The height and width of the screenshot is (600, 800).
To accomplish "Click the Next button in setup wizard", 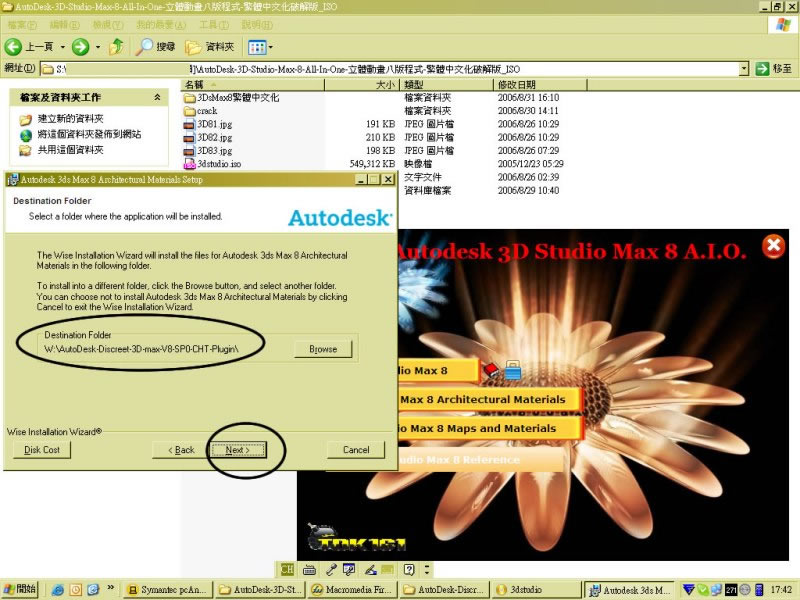I will click(x=238, y=450).
